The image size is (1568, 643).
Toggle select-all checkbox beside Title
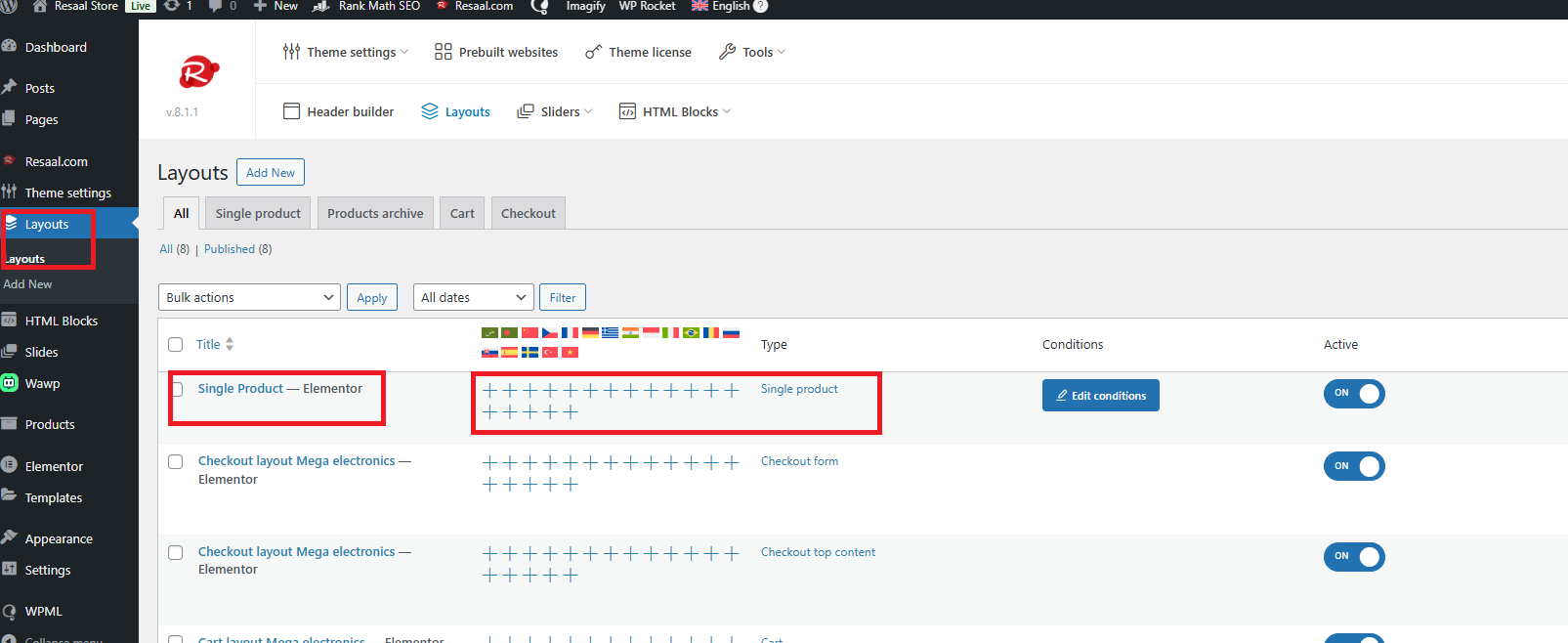coord(176,344)
